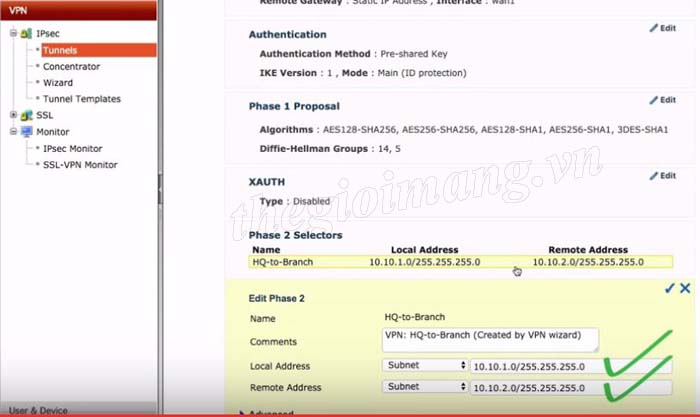
Task: Click the Comments text field
Action: point(490,340)
